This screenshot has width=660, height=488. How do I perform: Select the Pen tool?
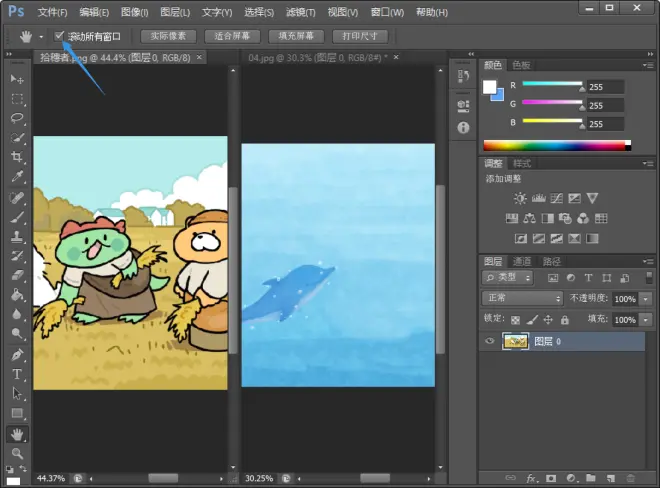click(x=17, y=355)
